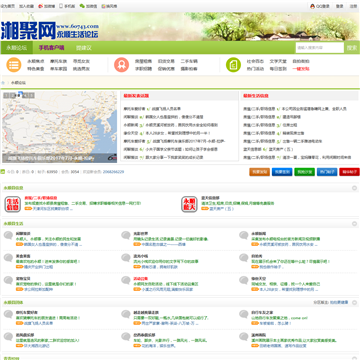Open the 特色美食 category link
The width and height of the screenshot is (360, 360).
coord(36,69)
